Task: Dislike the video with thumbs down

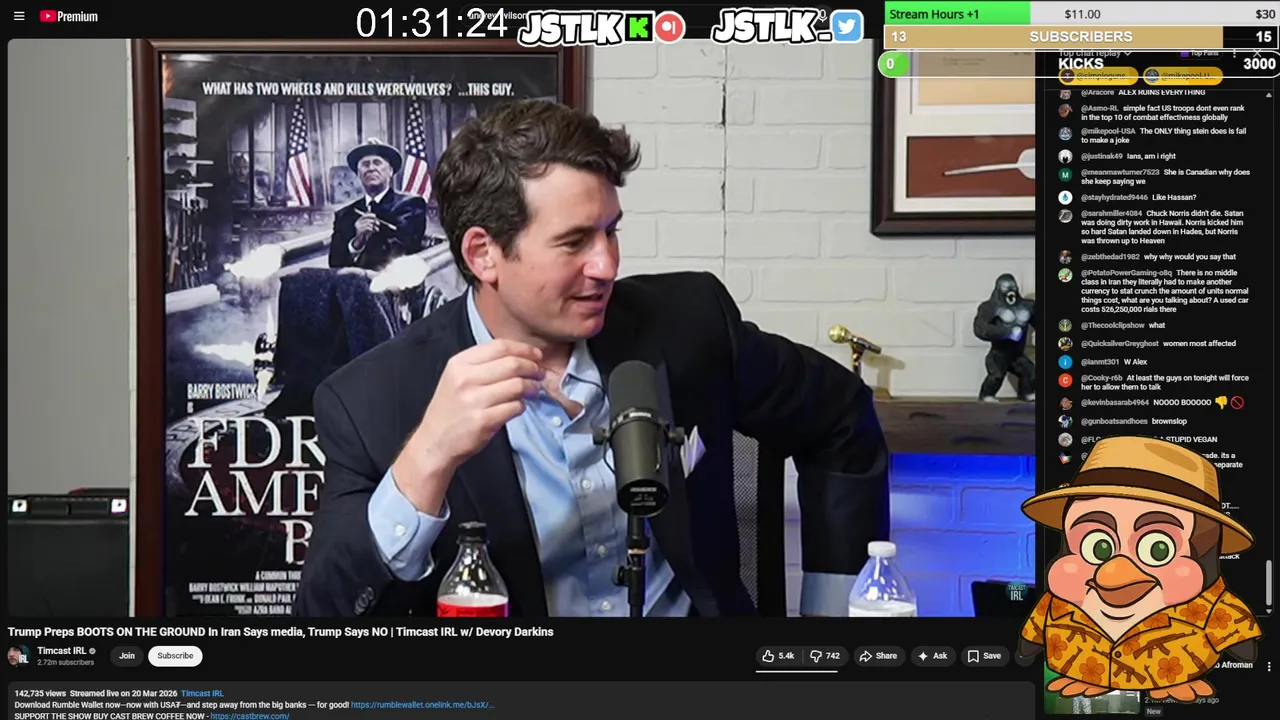Action: click(x=825, y=656)
